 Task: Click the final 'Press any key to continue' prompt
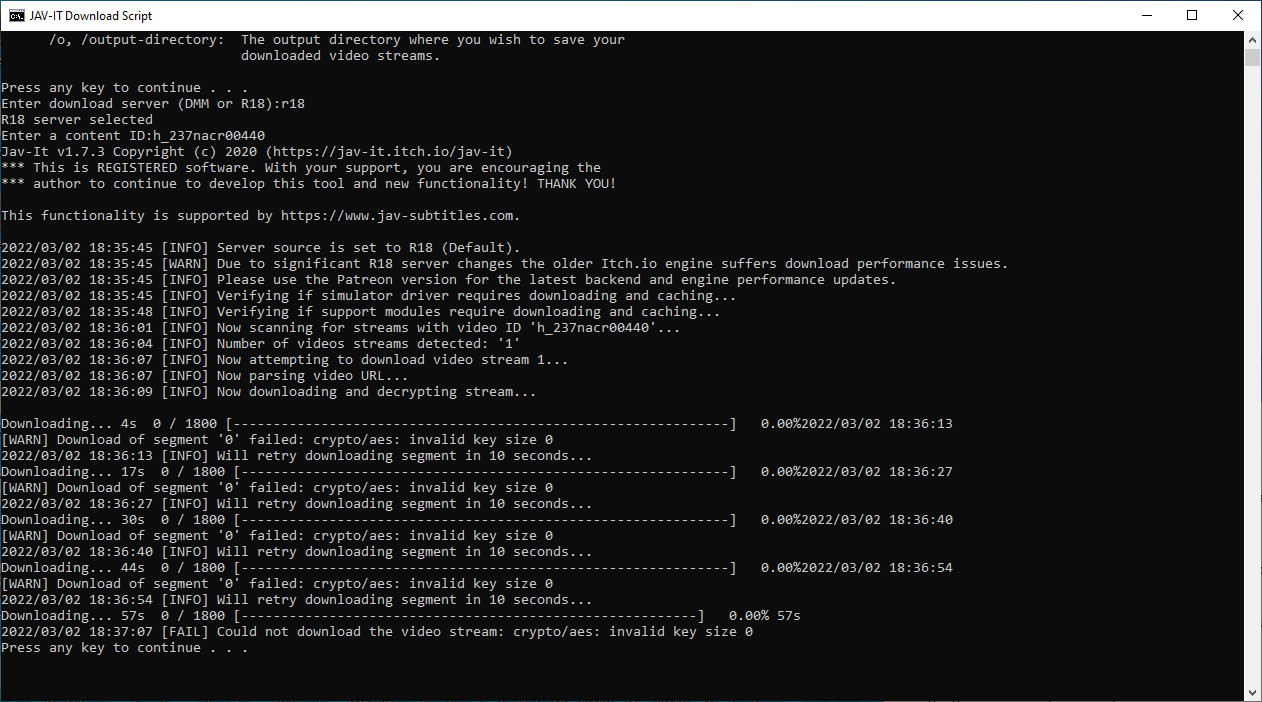pos(124,648)
